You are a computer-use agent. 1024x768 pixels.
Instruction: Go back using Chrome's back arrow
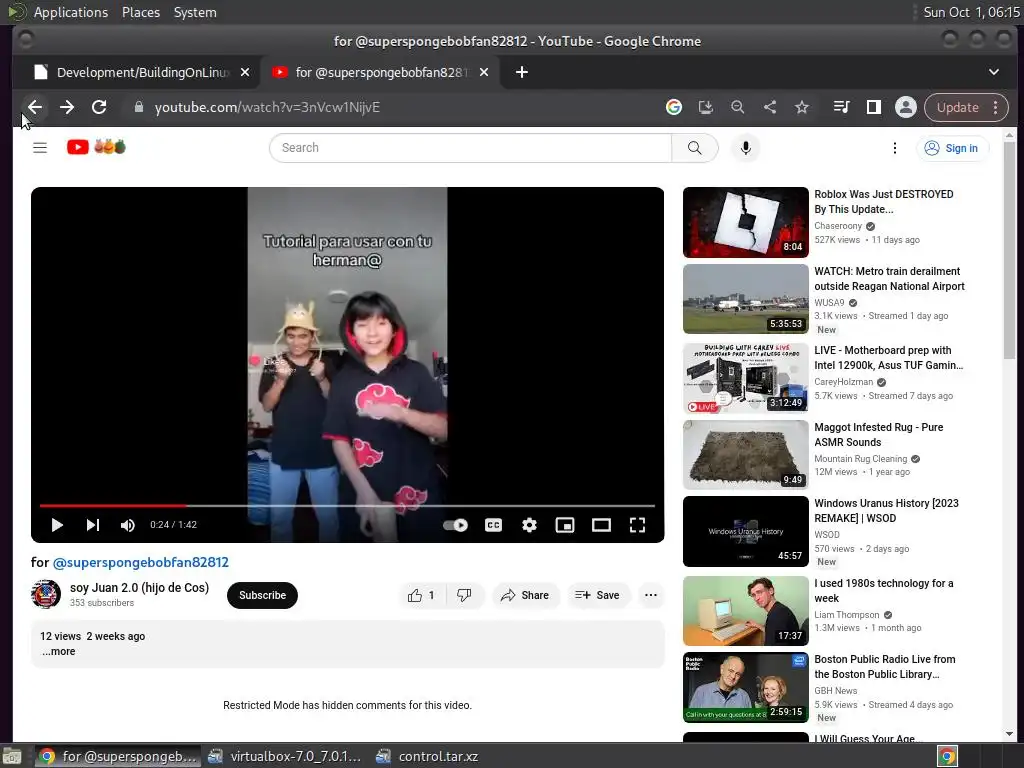point(35,107)
